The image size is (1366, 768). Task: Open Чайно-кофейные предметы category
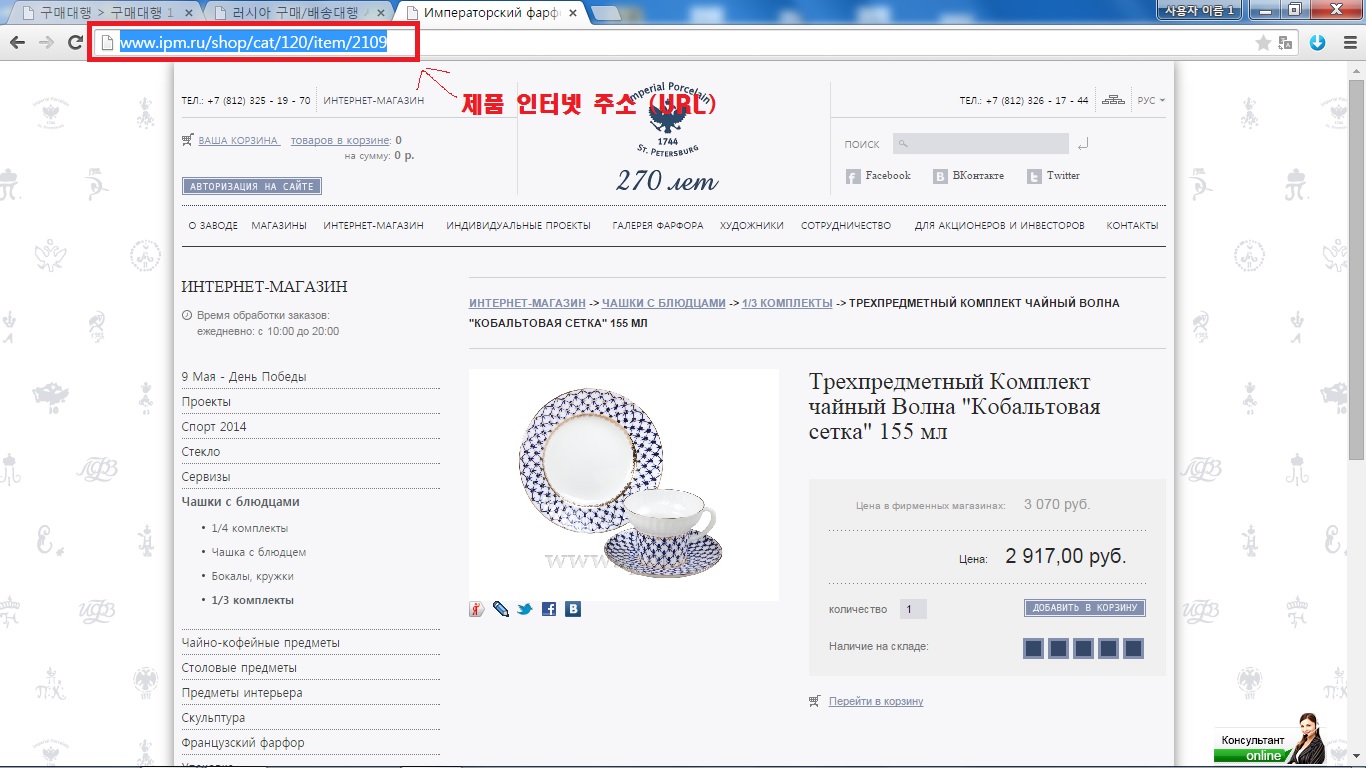coord(261,643)
